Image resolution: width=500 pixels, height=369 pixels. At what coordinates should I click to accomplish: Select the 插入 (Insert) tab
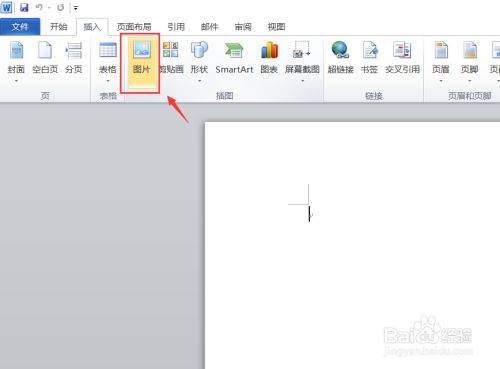pos(92,27)
